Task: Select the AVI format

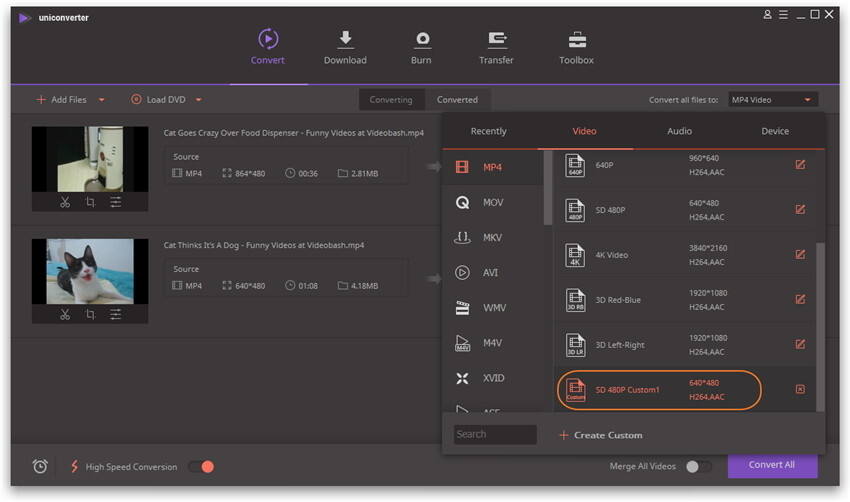Action: tap(492, 273)
